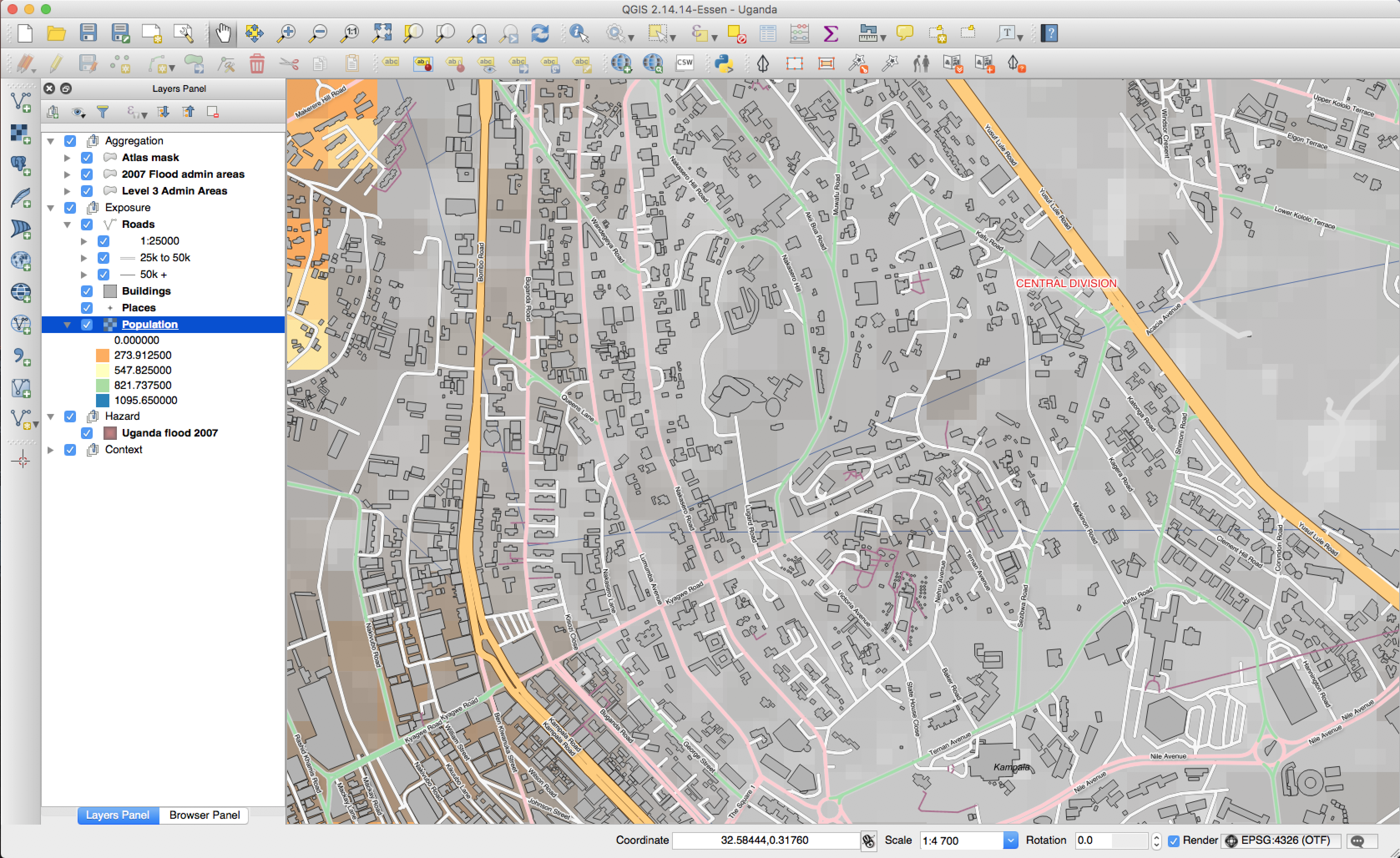Click the Coordinate input field

click(766, 840)
